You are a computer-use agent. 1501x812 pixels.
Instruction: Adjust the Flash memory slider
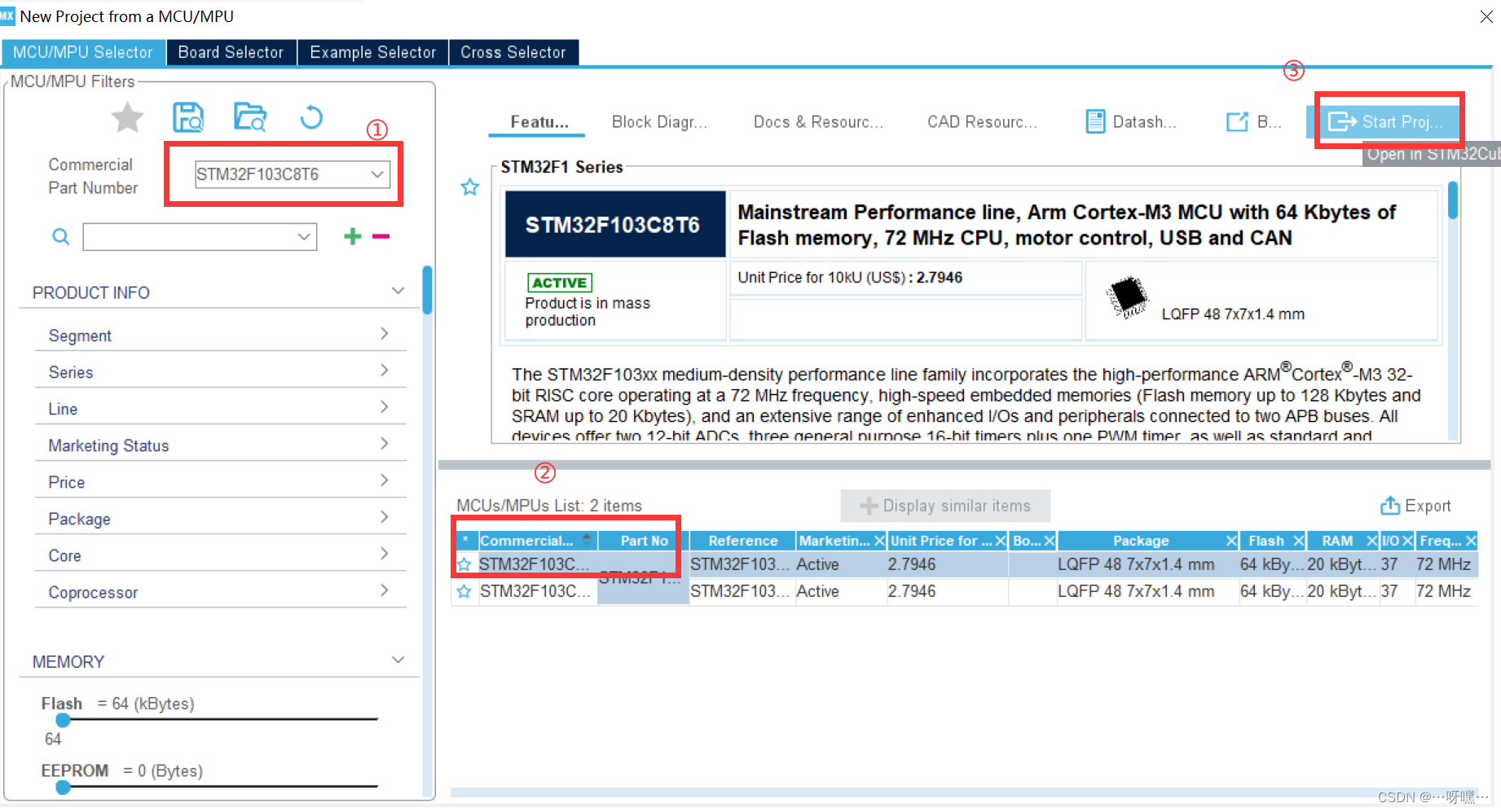63,720
